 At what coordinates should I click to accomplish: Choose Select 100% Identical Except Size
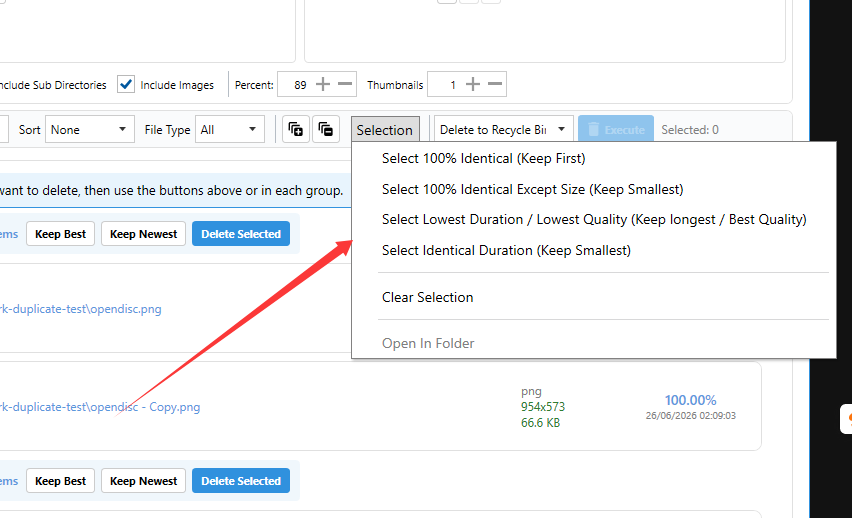tap(532, 189)
